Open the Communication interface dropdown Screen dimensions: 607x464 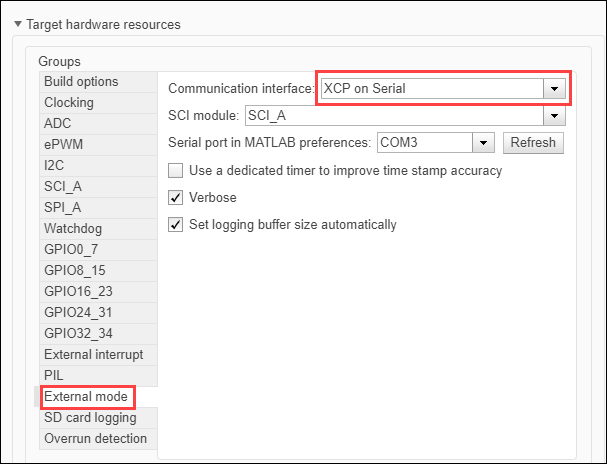pos(554,88)
